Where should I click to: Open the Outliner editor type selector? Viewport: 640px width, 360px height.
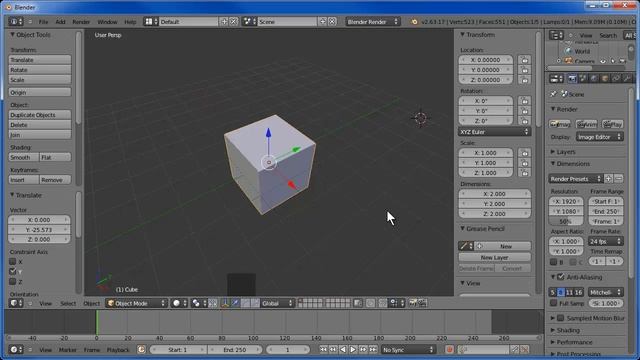tap(556, 36)
